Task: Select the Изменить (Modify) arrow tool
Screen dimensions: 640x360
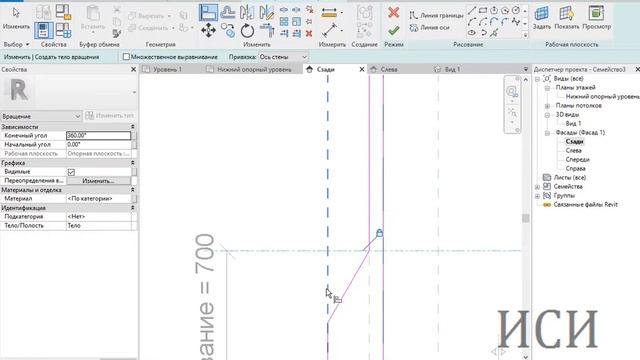Action: pyautogui.click(x=16, y=18)
